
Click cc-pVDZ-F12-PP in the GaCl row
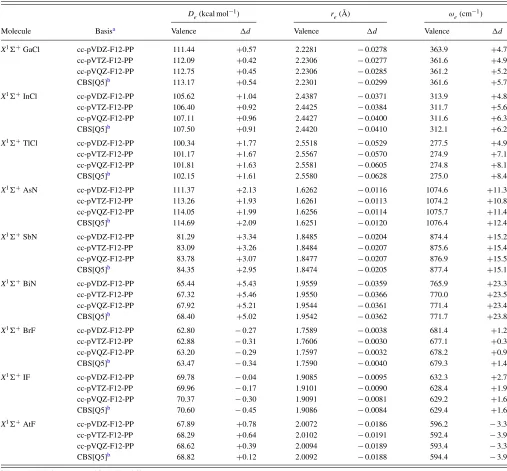click(105, 50)
